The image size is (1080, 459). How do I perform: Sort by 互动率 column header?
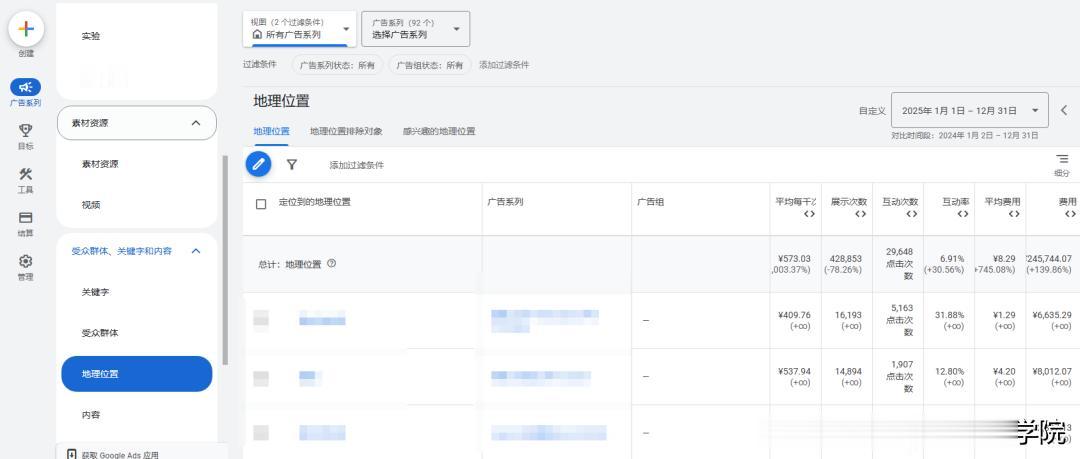point(955,202)
